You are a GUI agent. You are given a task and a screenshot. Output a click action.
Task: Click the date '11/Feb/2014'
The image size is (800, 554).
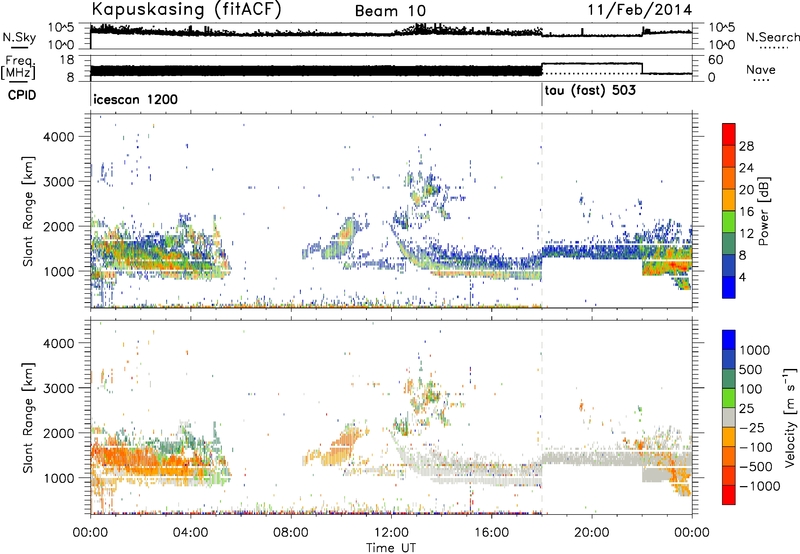click(x=640, y=10)
